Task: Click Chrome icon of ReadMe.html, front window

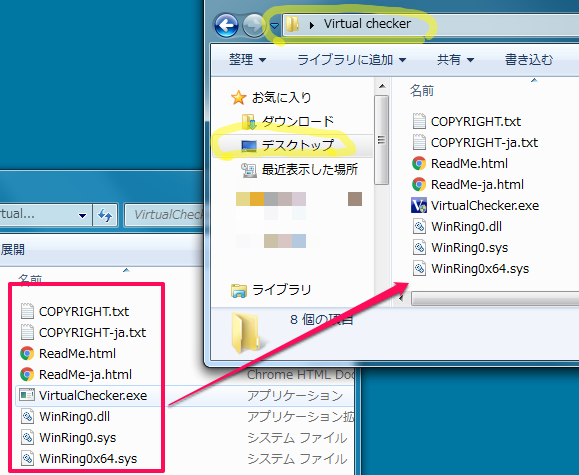Action: [419, 163]
